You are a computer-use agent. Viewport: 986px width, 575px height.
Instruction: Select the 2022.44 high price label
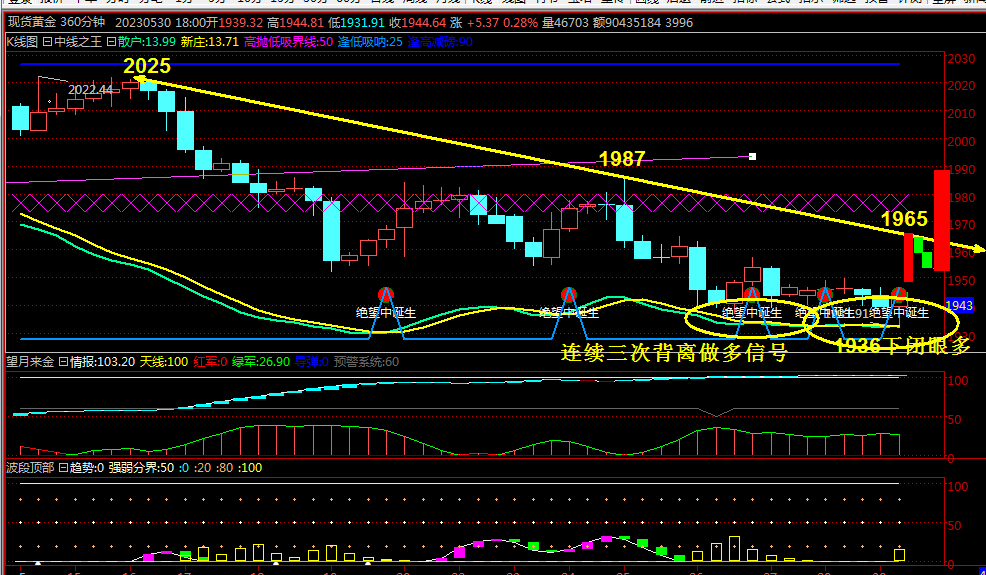tap(90, 90)
